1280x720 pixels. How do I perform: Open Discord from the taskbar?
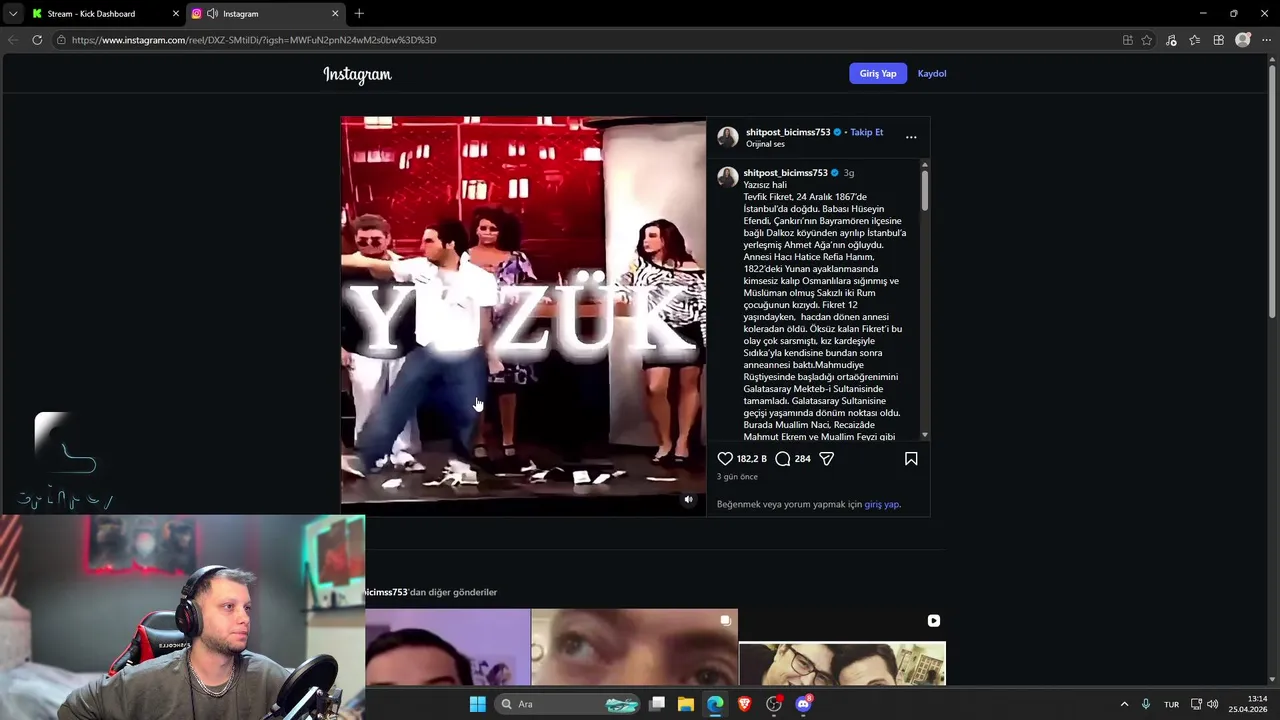pyautogui.click(x=803, y=704)
